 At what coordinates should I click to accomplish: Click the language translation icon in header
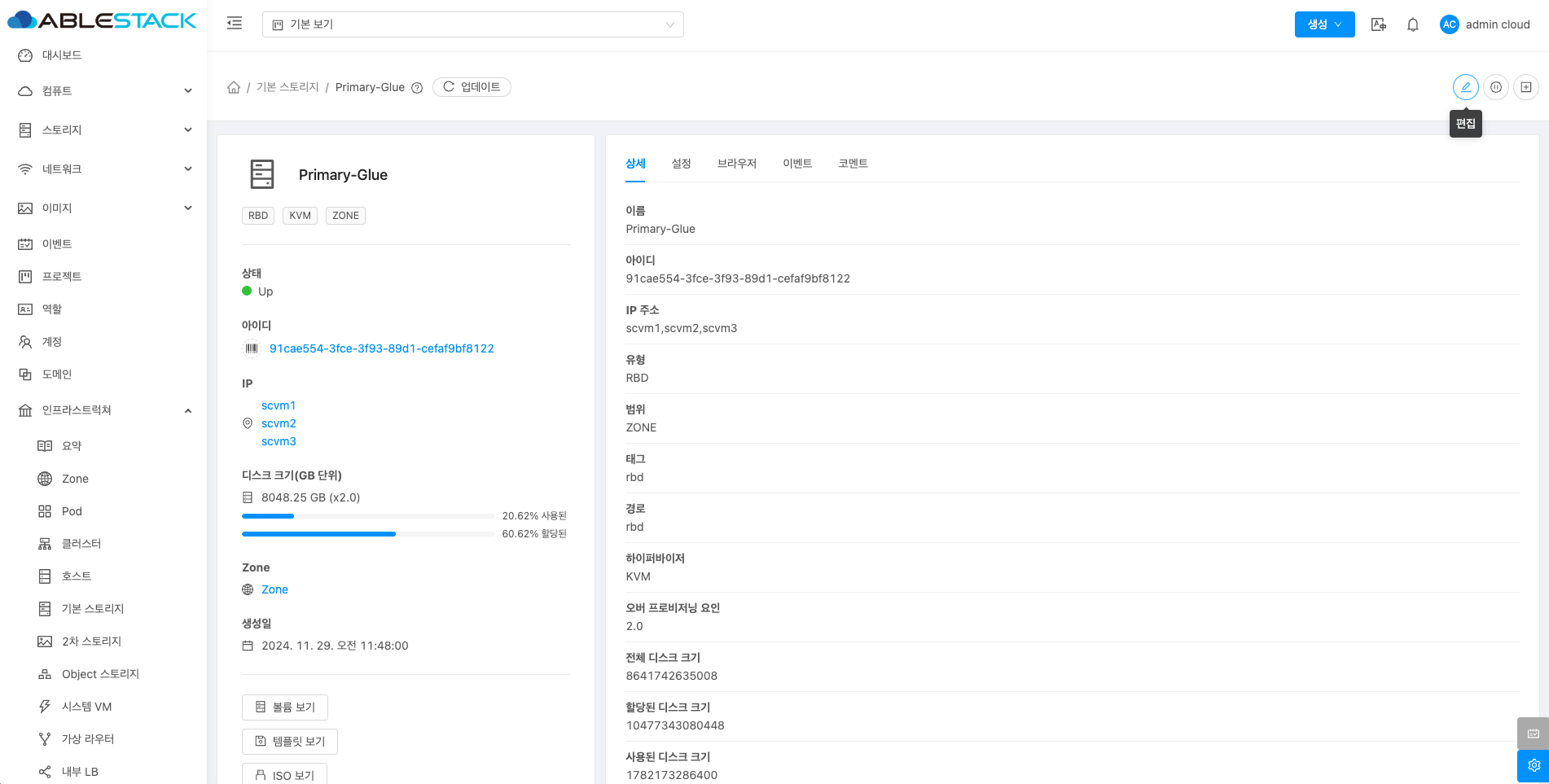point(1378,24)
